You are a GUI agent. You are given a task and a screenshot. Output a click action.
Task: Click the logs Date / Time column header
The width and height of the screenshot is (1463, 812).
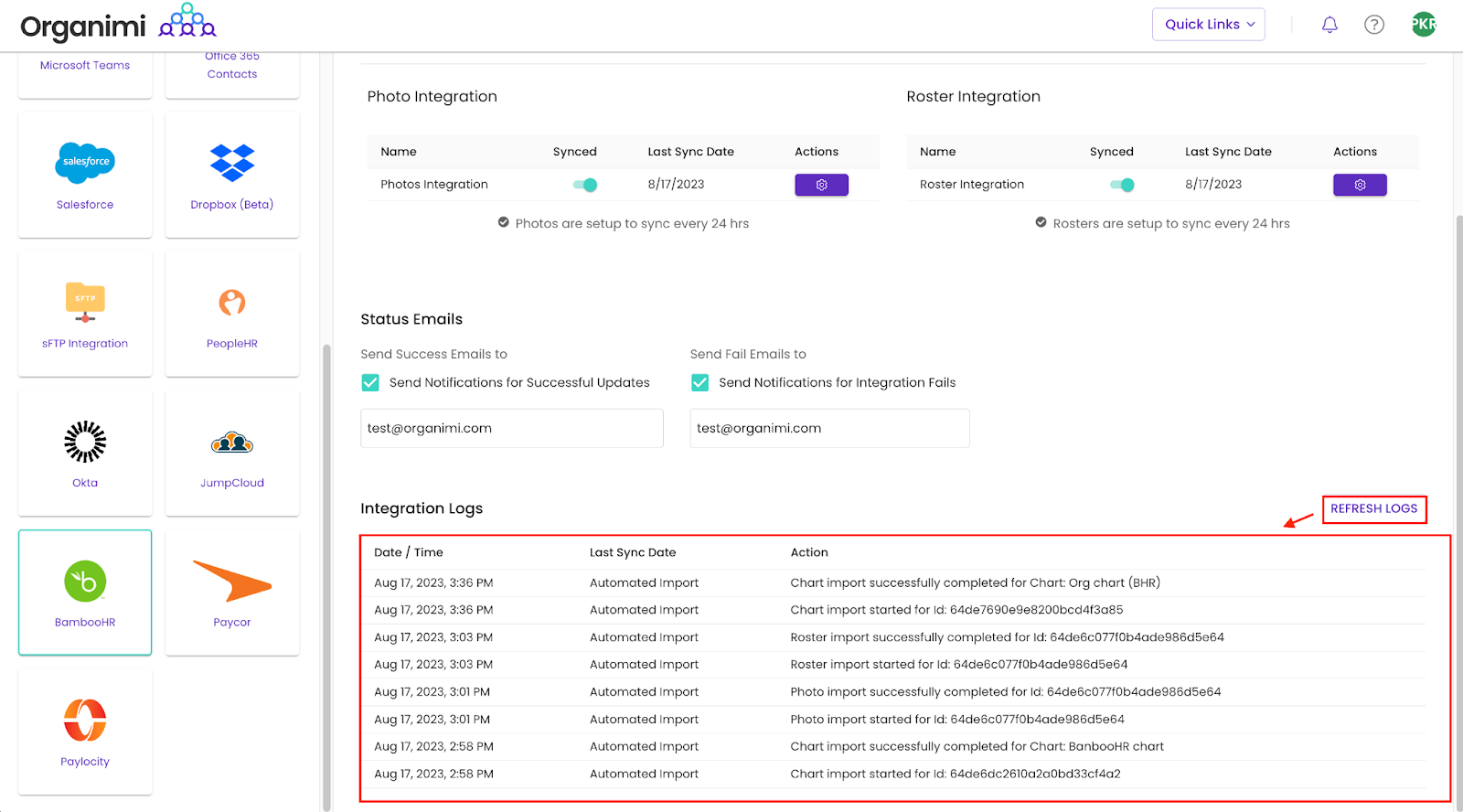pyautogui.click(x=409, y=552)
